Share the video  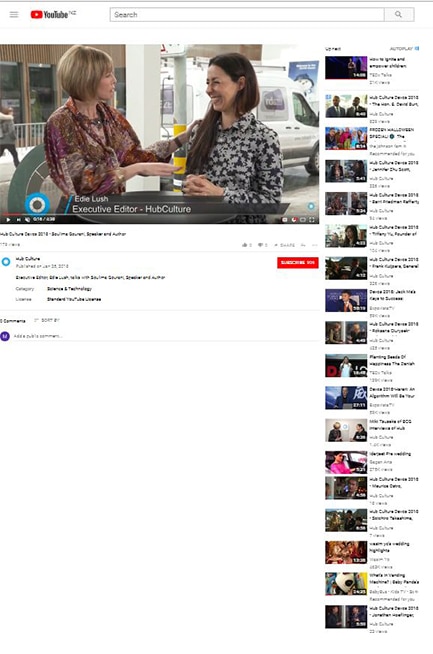pyautogui.click(x=284, y=245)
